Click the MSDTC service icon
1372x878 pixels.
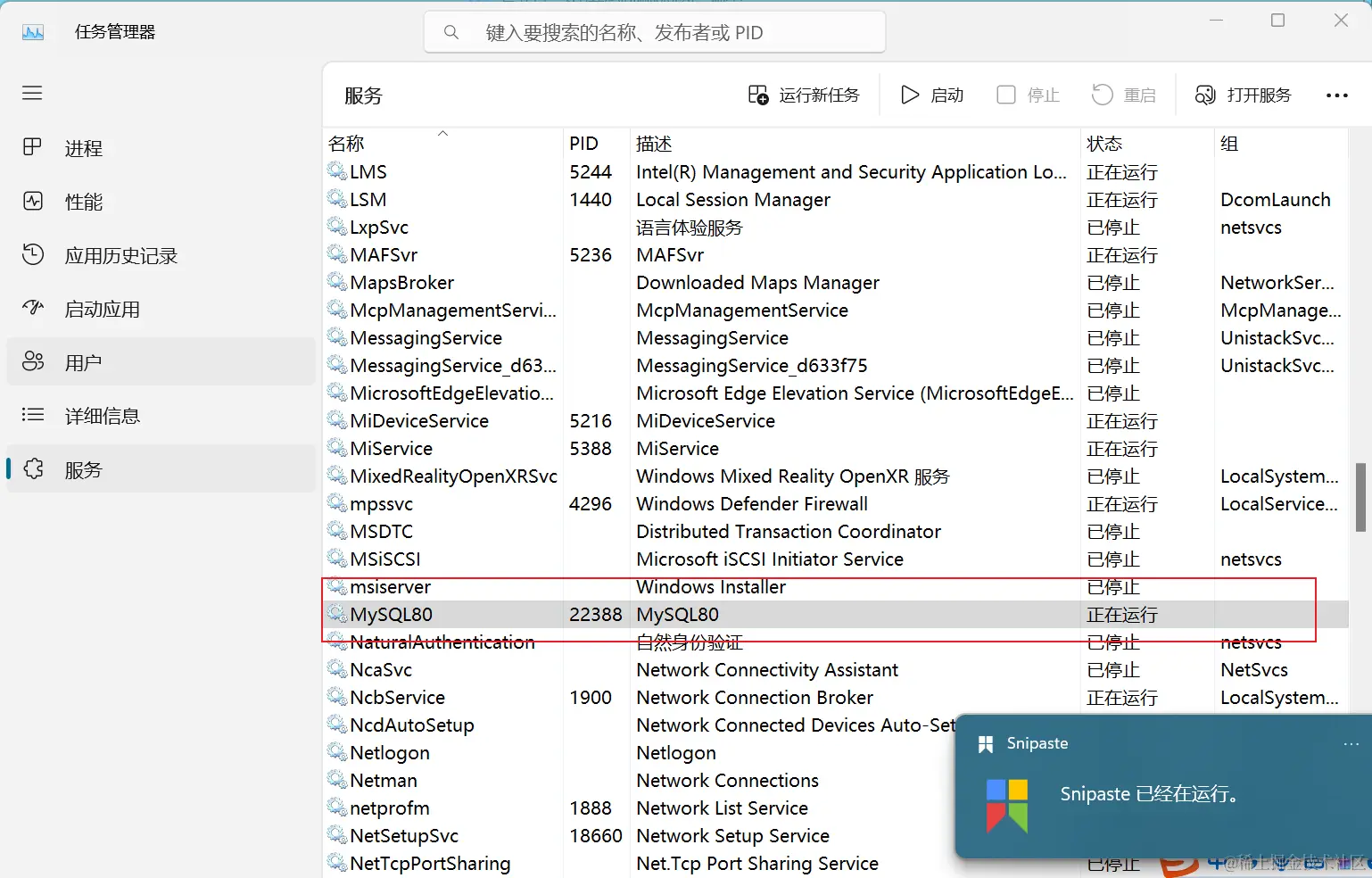[337, 530]
